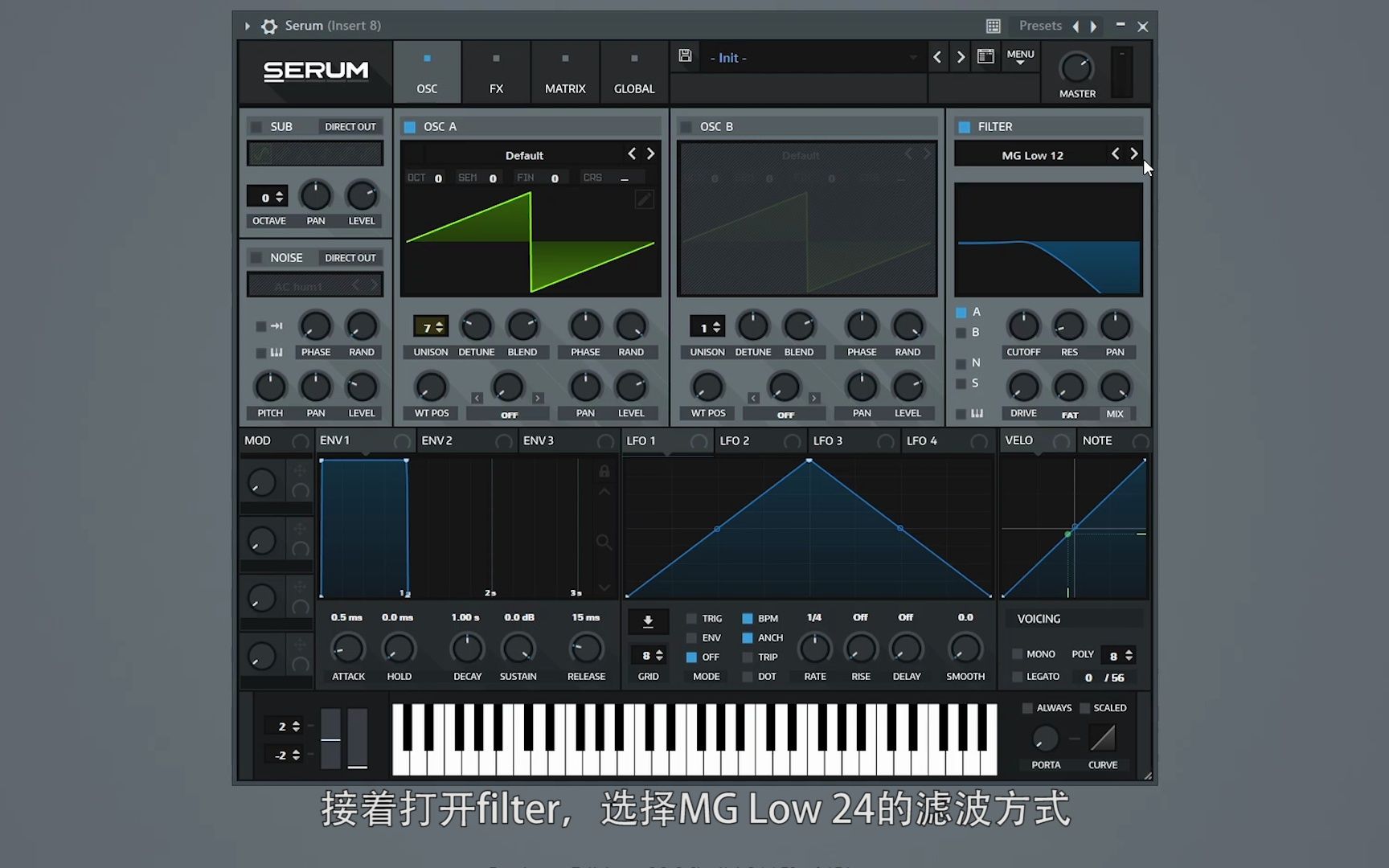The image size is (1389, 868).
Task: Click NOISE DIRECT OUT button
Action: click(350, 258)
